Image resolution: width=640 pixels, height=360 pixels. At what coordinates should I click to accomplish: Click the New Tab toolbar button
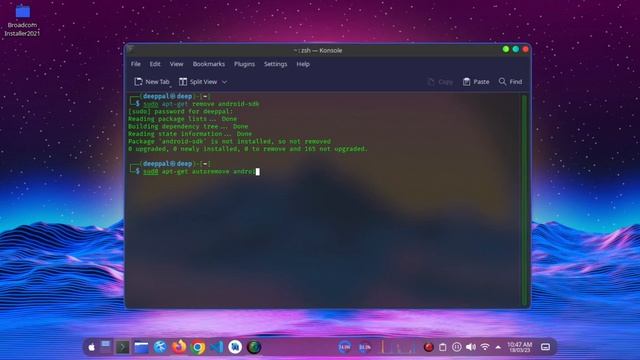point(152,82)
